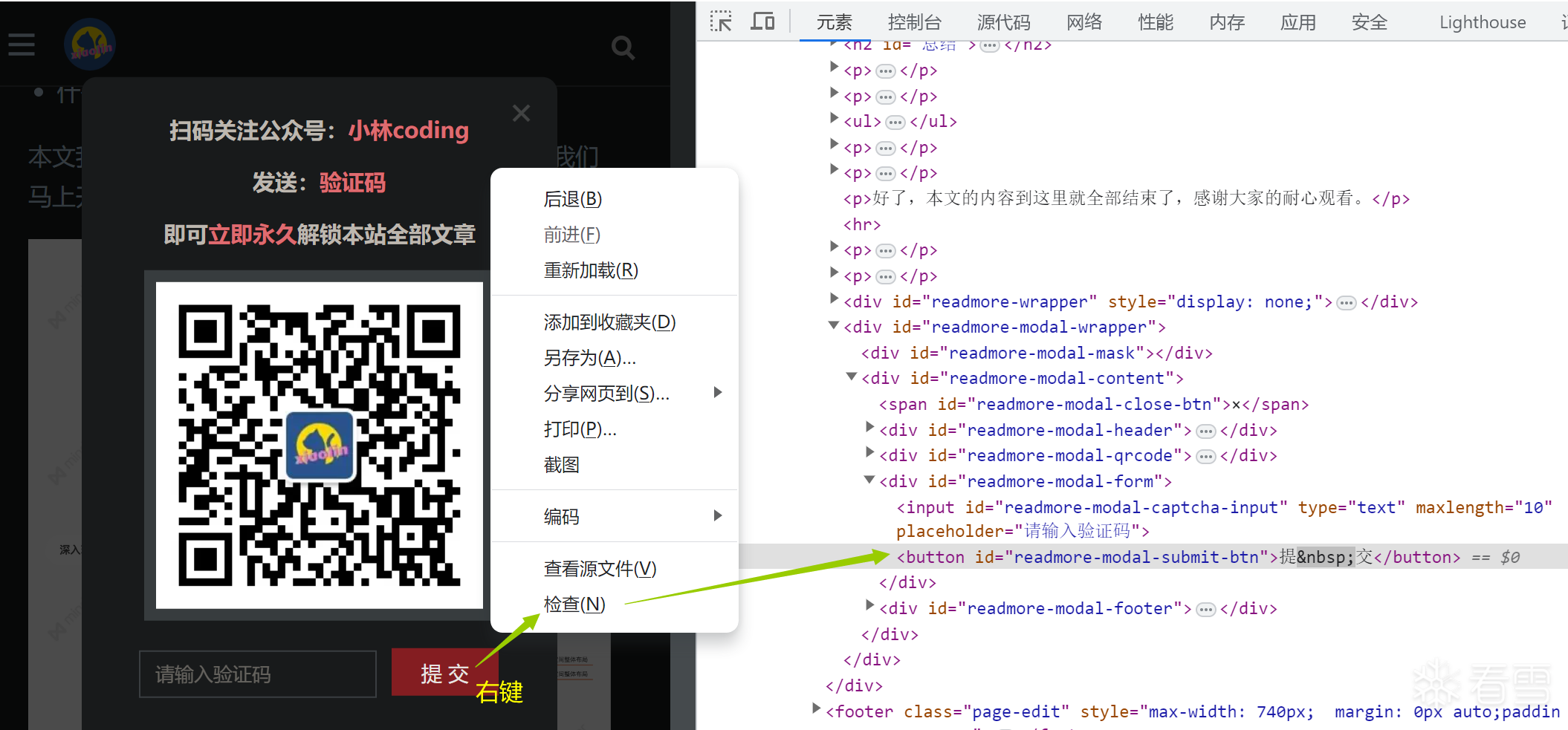
Task: Expand the footer page-edit node
Action: tap(816, 708)
